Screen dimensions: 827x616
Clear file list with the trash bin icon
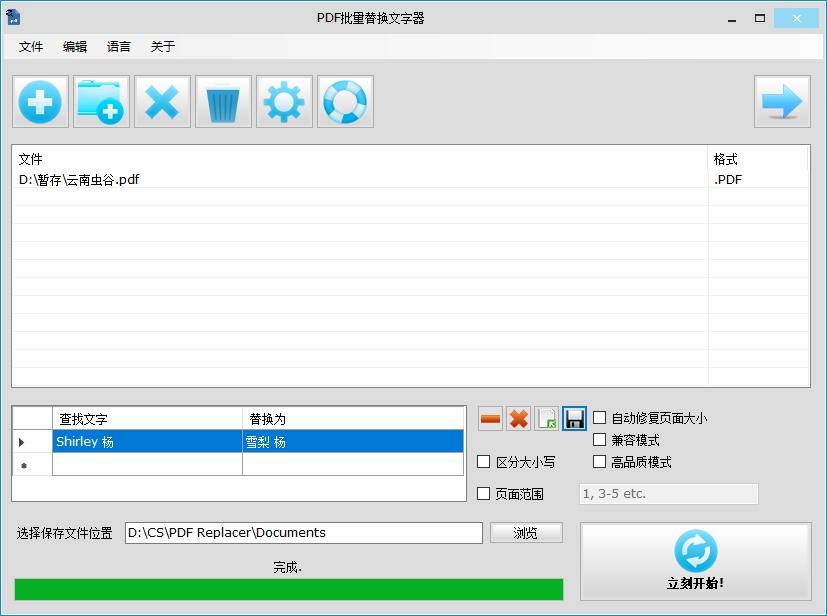click(x=223, y=102)
